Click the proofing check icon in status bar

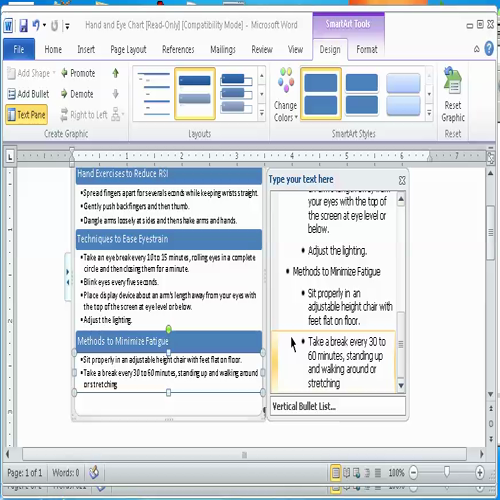click(x=94, y=472)
